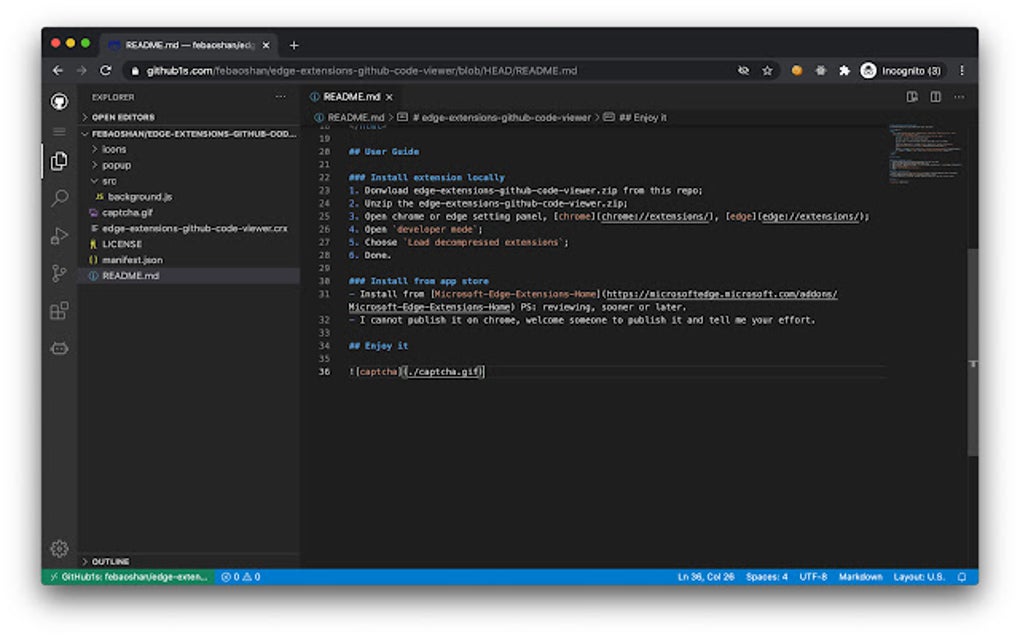The image size is (1020, 638).
Task: Open the Extensions view icon
Action: [59, 311]
